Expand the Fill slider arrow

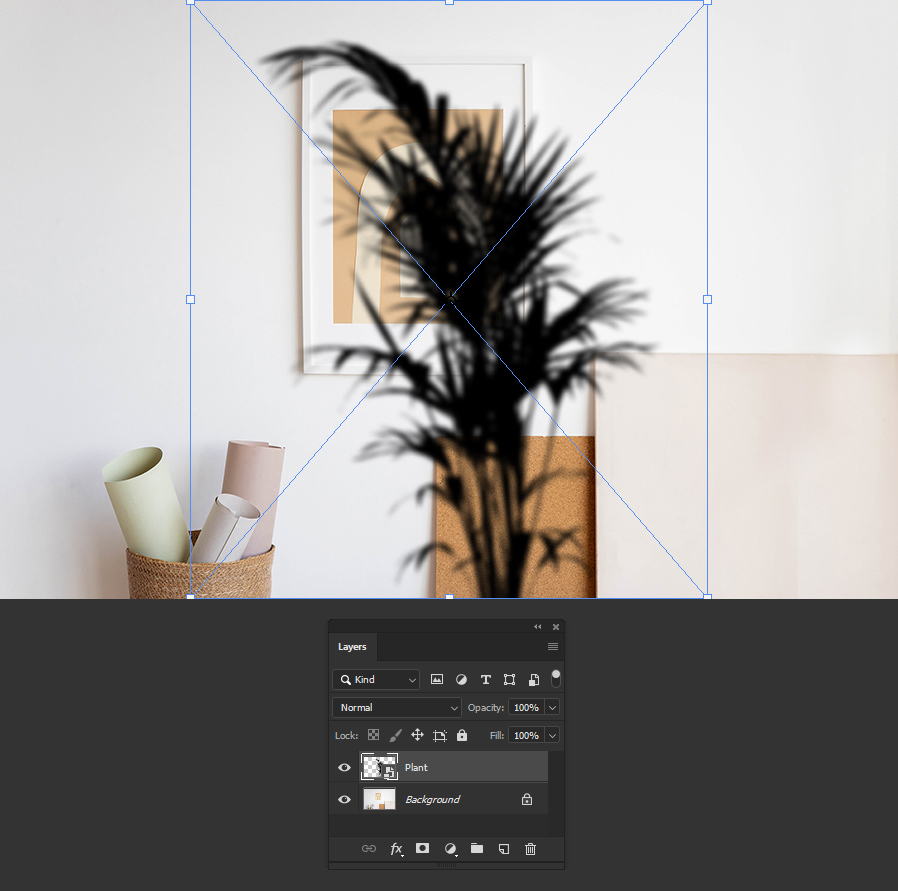pyautogui.click(x=552, y=735)
